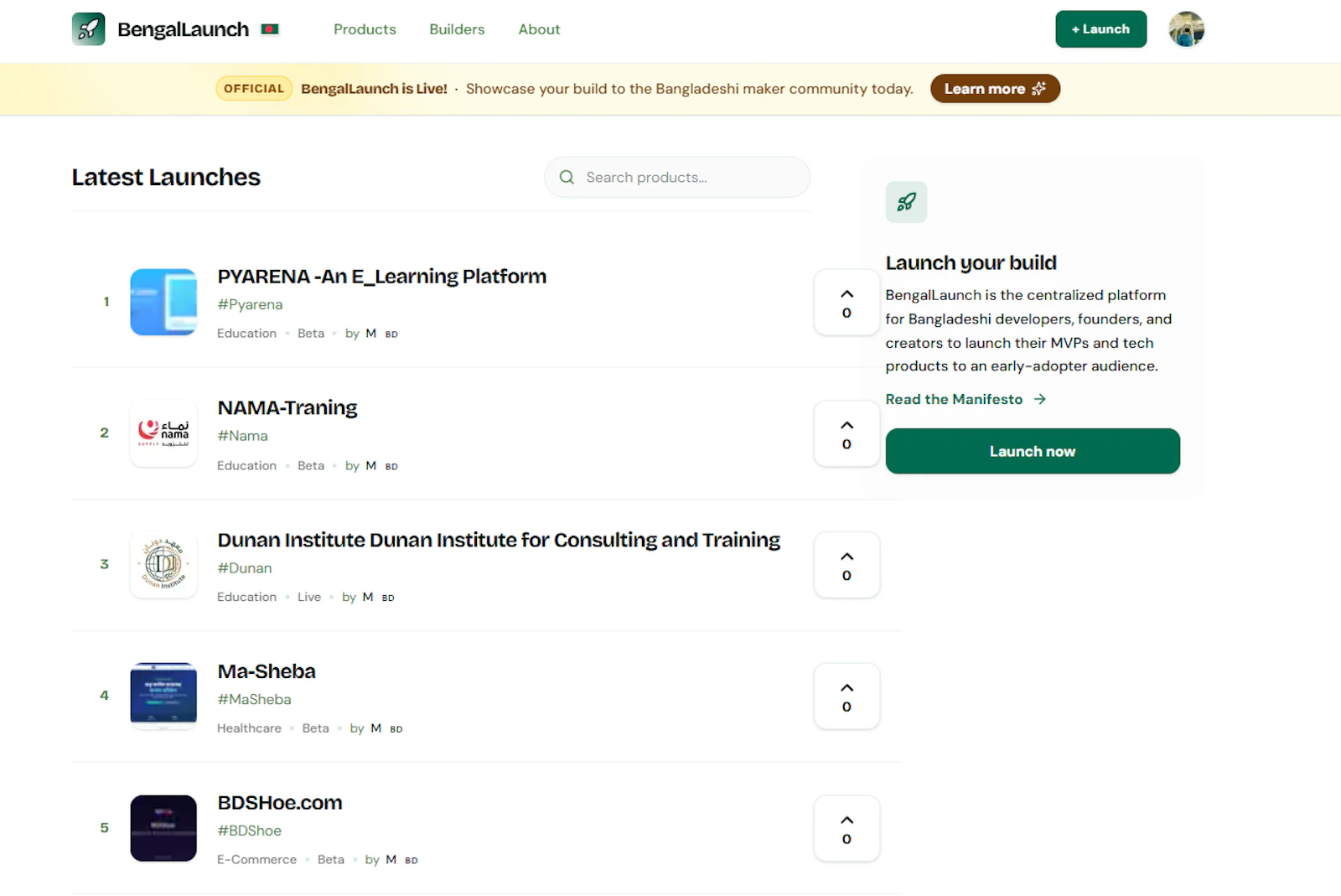Screen dimensions: 1341x896
Task: Open the NAMA logo thumbnail
Action: tap(163, 433)
